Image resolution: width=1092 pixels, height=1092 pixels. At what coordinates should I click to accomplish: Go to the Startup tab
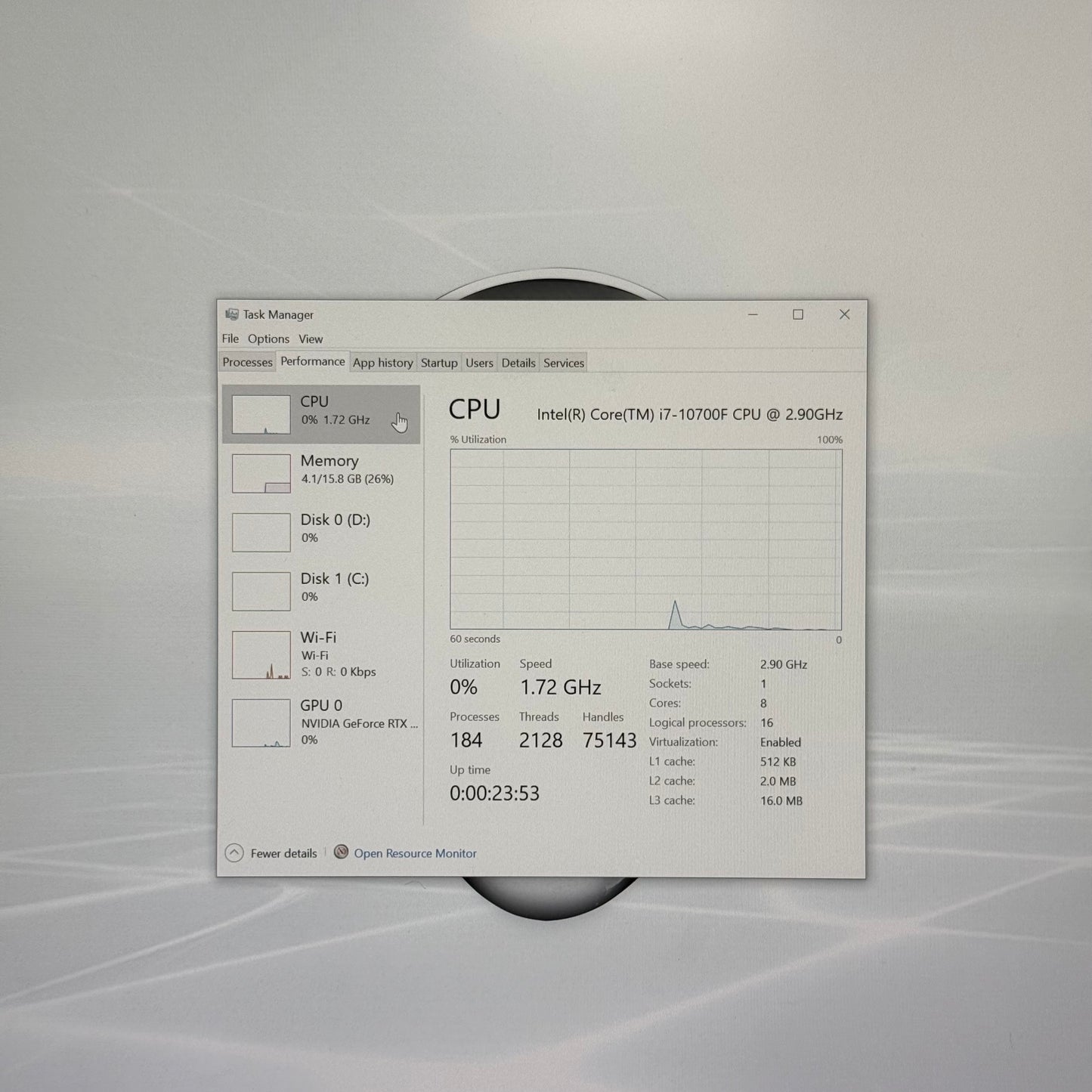[439, 363]
